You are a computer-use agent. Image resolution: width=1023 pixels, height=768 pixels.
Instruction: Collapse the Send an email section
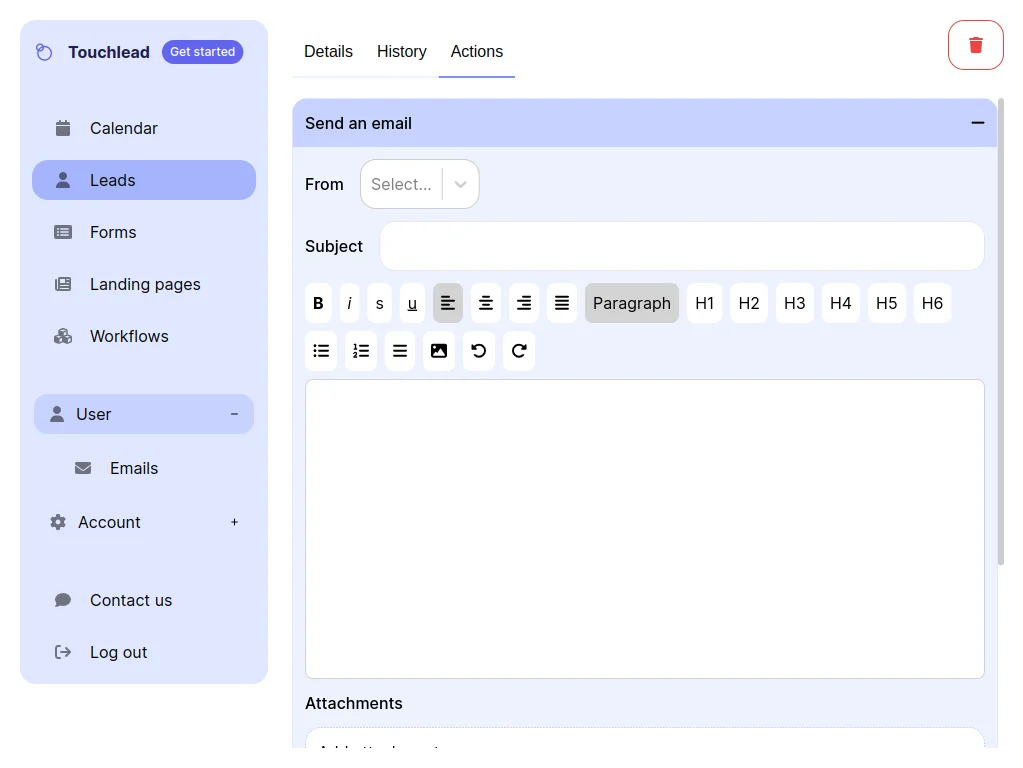(x=977, y=122)
